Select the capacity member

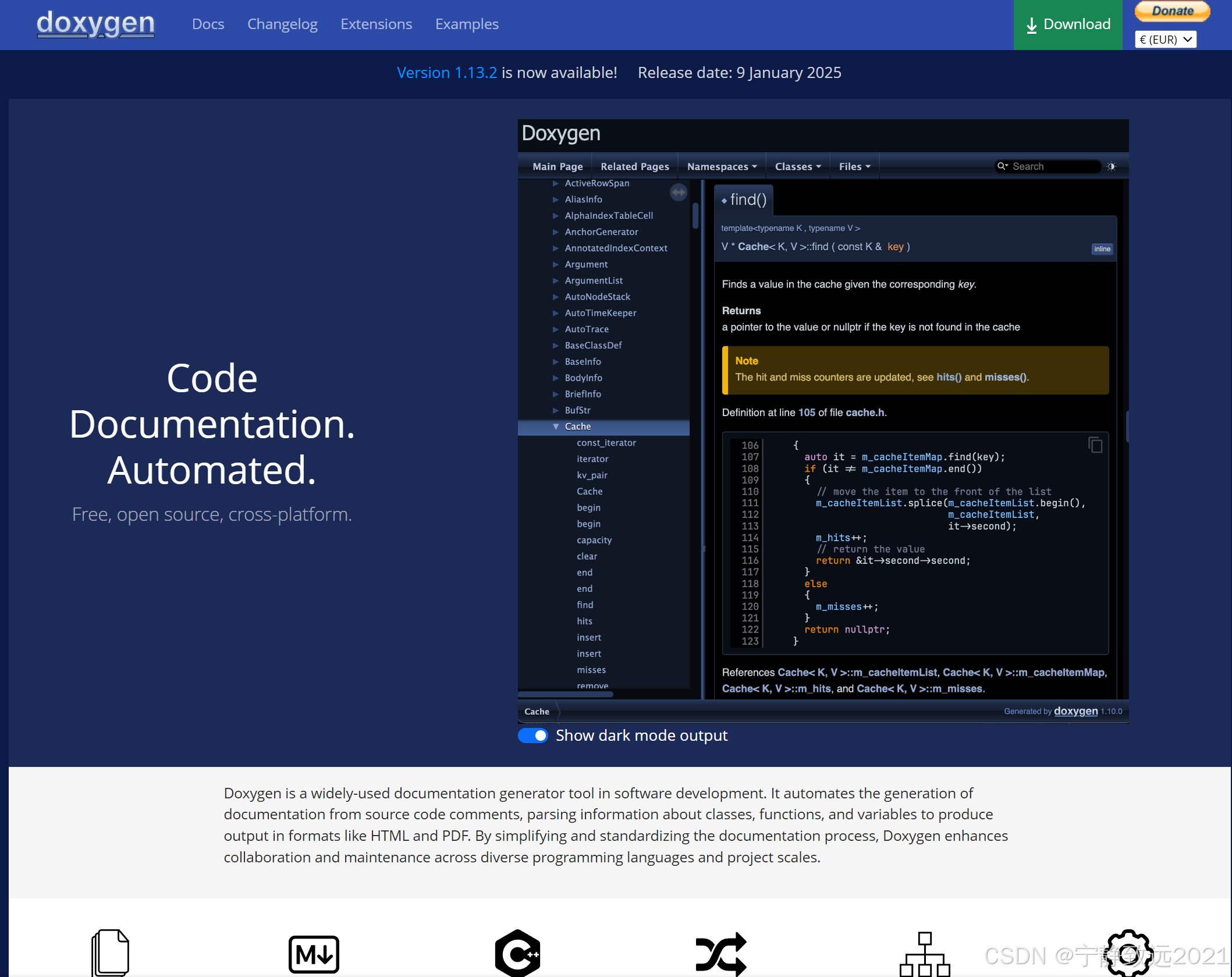click(x=594, y=540)
